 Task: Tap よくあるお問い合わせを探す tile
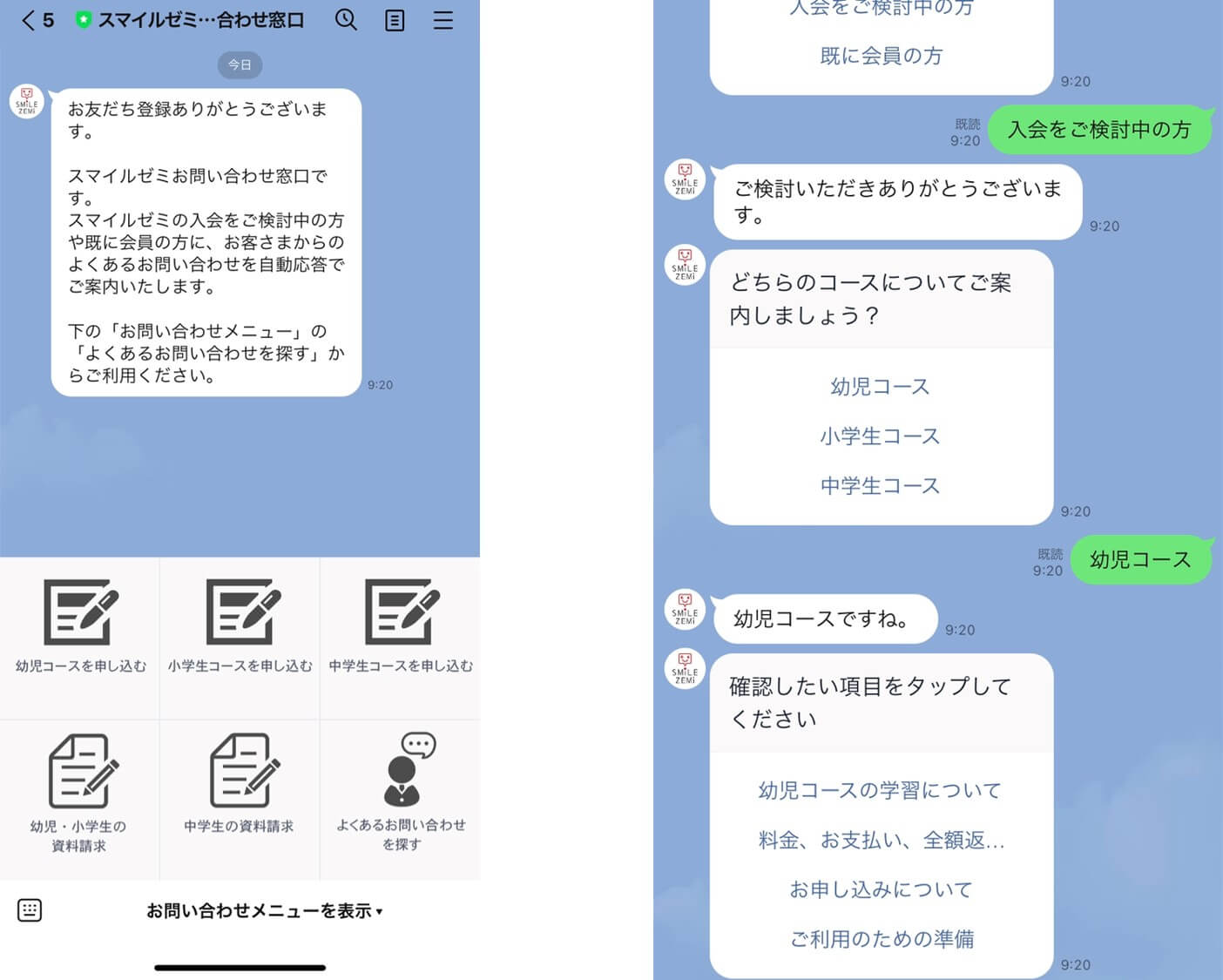tap(401, 800)
